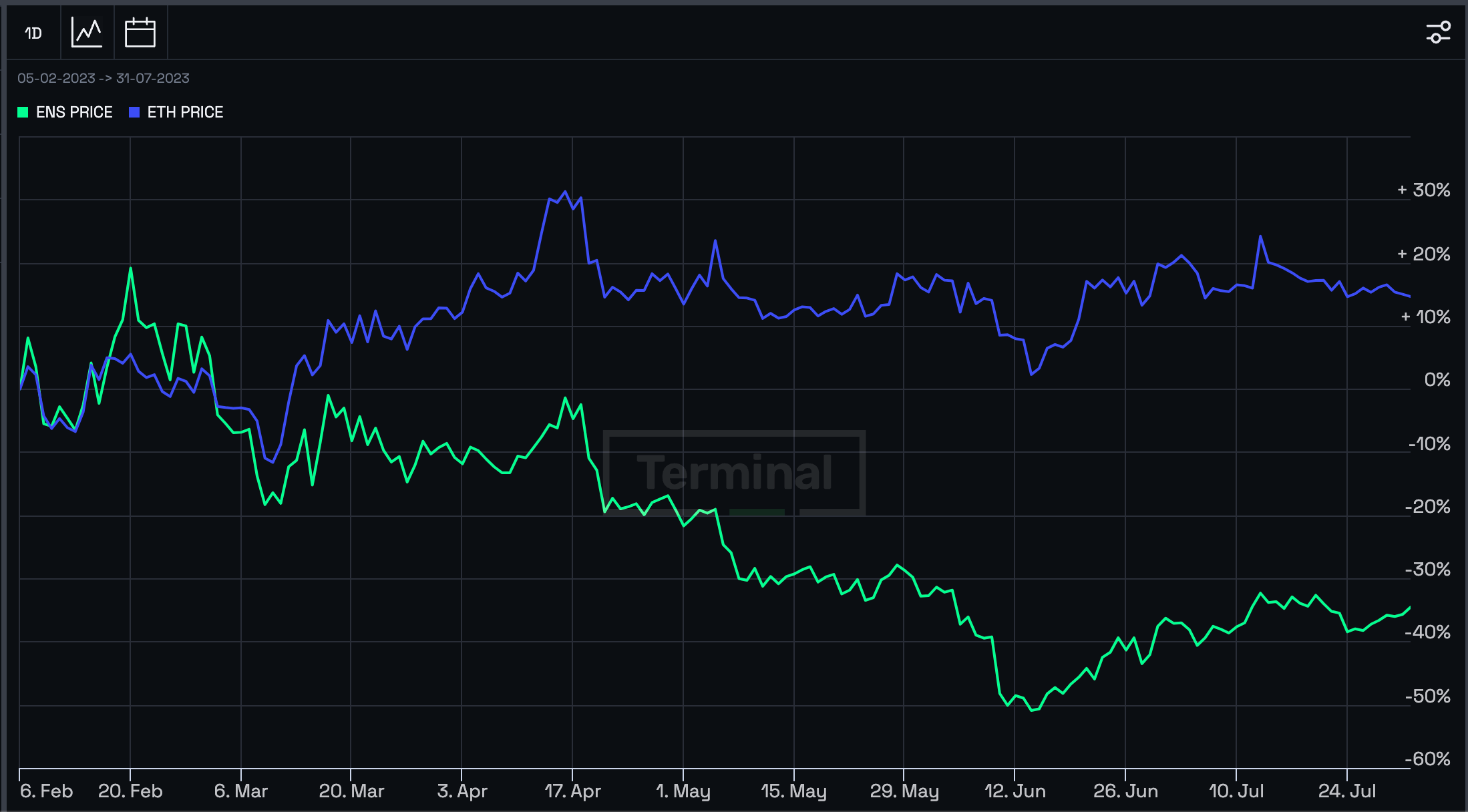Toggle the ENS PRICE series legend
The width and height of the screenshot is (1468, 812).
(x=65, y=112)
